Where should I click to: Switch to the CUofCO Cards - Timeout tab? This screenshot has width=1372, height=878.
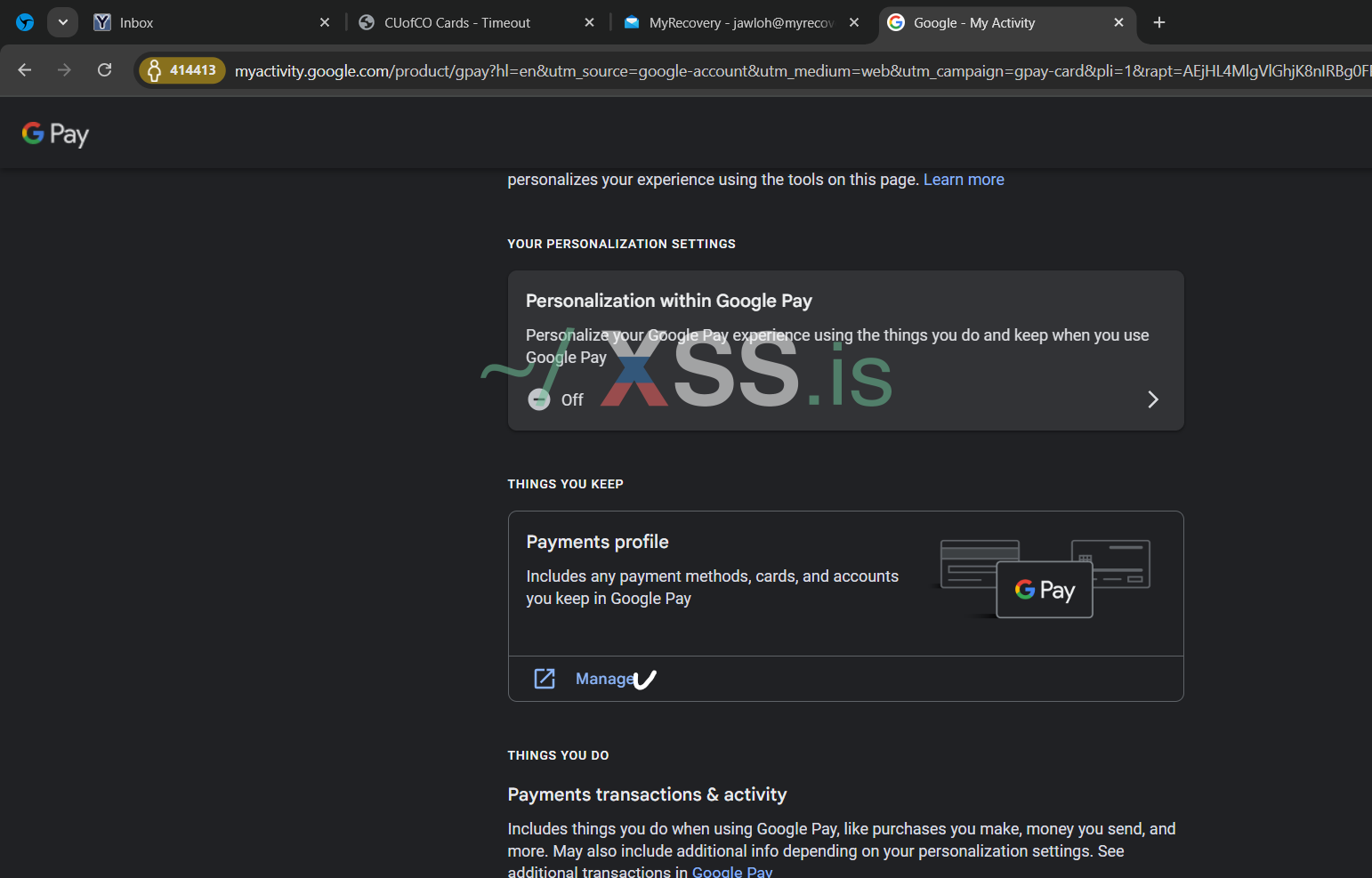click(x=476, y=22)
